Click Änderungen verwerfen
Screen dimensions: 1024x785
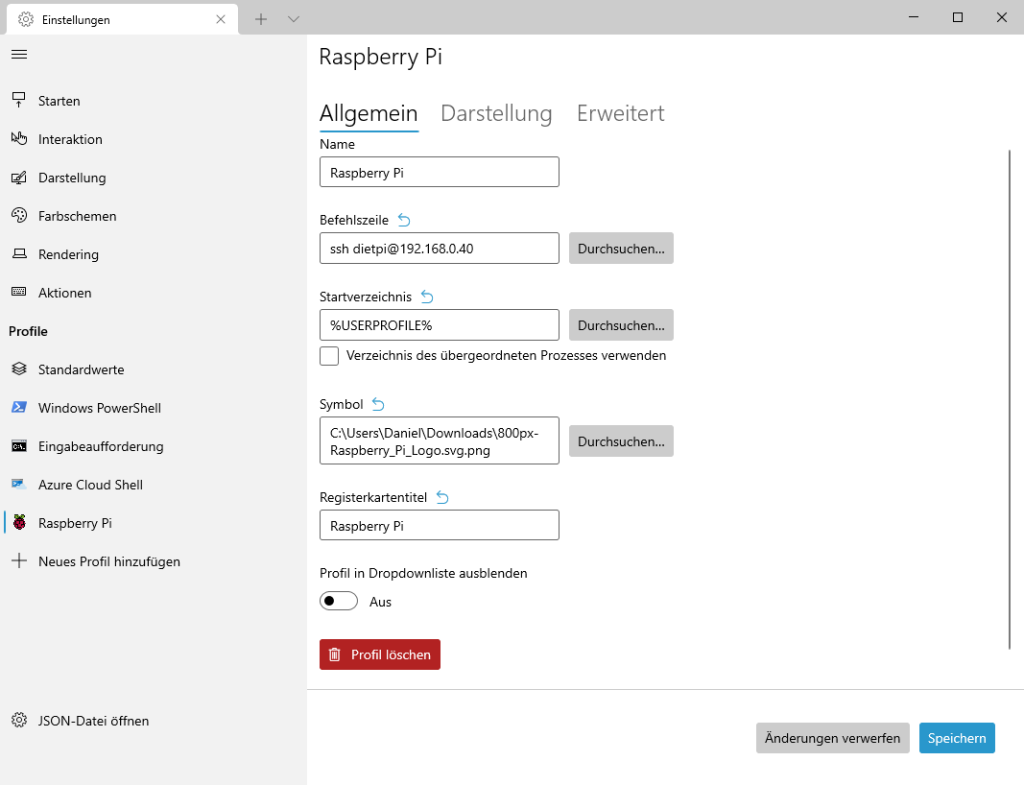(x=833, y=738)
